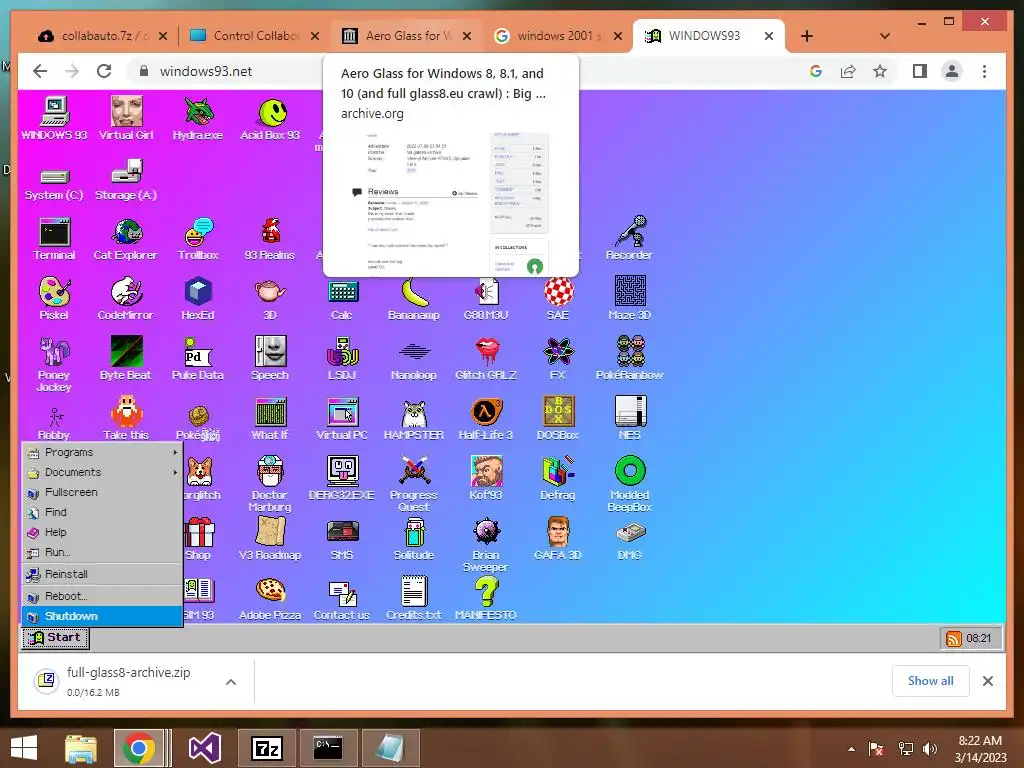This screenshot has width=1024, height=768.
Task: Open the tab search dropdown chevron
Action: pos(885,36)
